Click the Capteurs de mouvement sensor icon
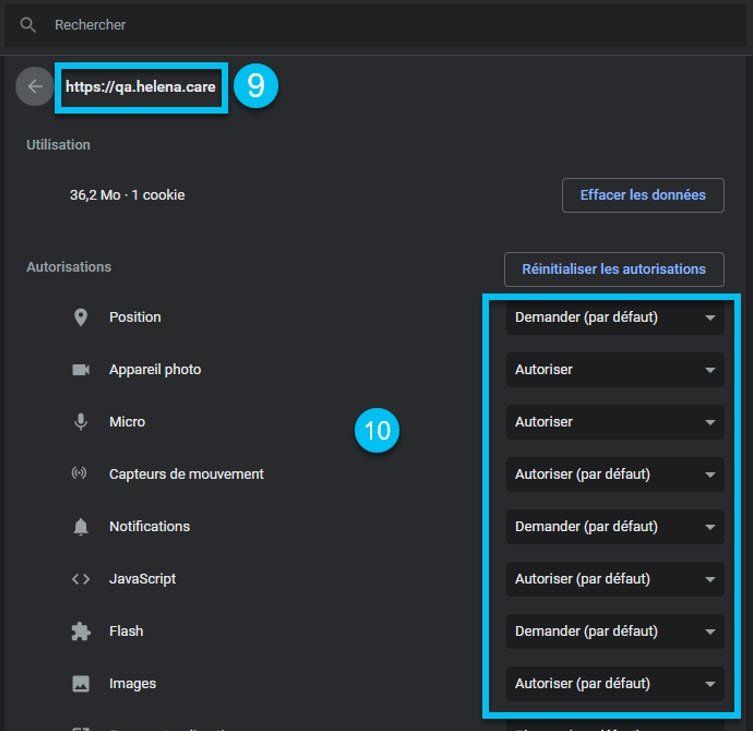This screenshot has width=753, height=731. point(79,473)
